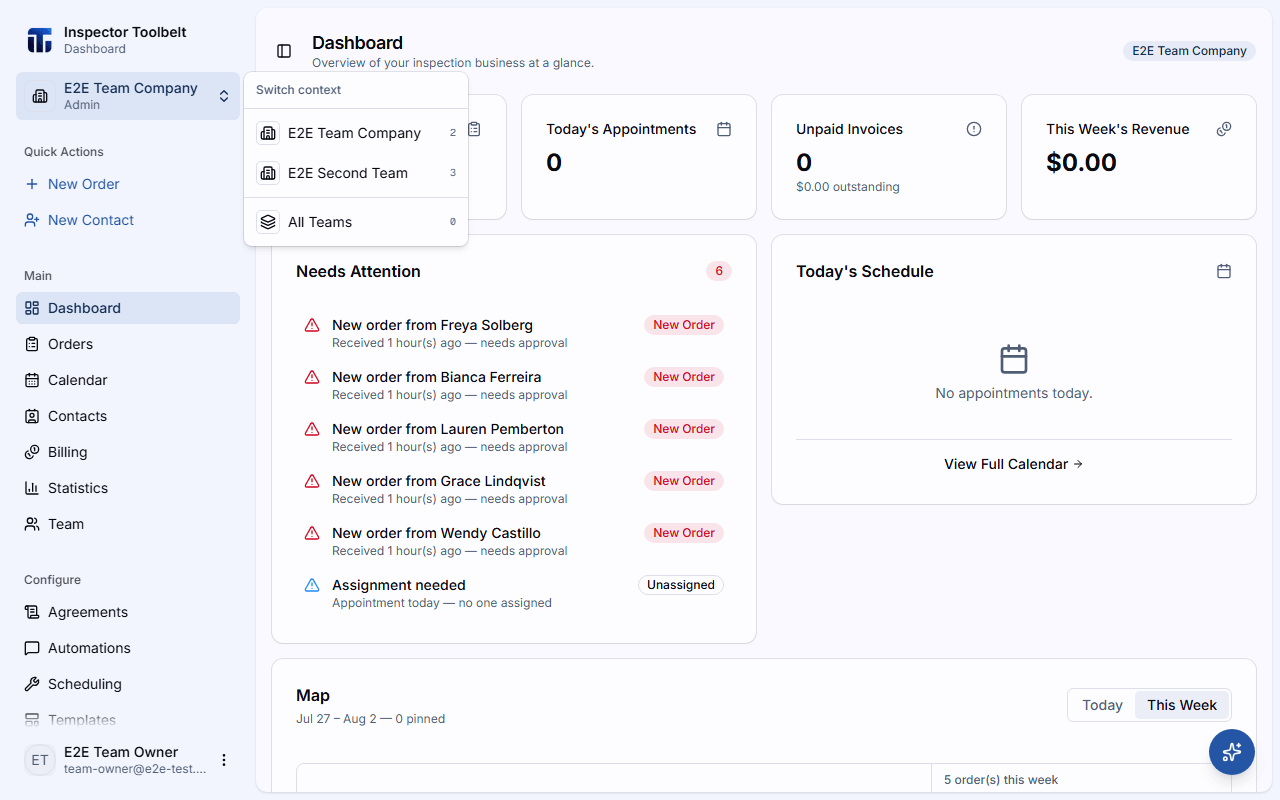The width and height of the screenshot is (1280, 800).
Task: Go to Orders in the sidebar
Action: tap(128, 344)
